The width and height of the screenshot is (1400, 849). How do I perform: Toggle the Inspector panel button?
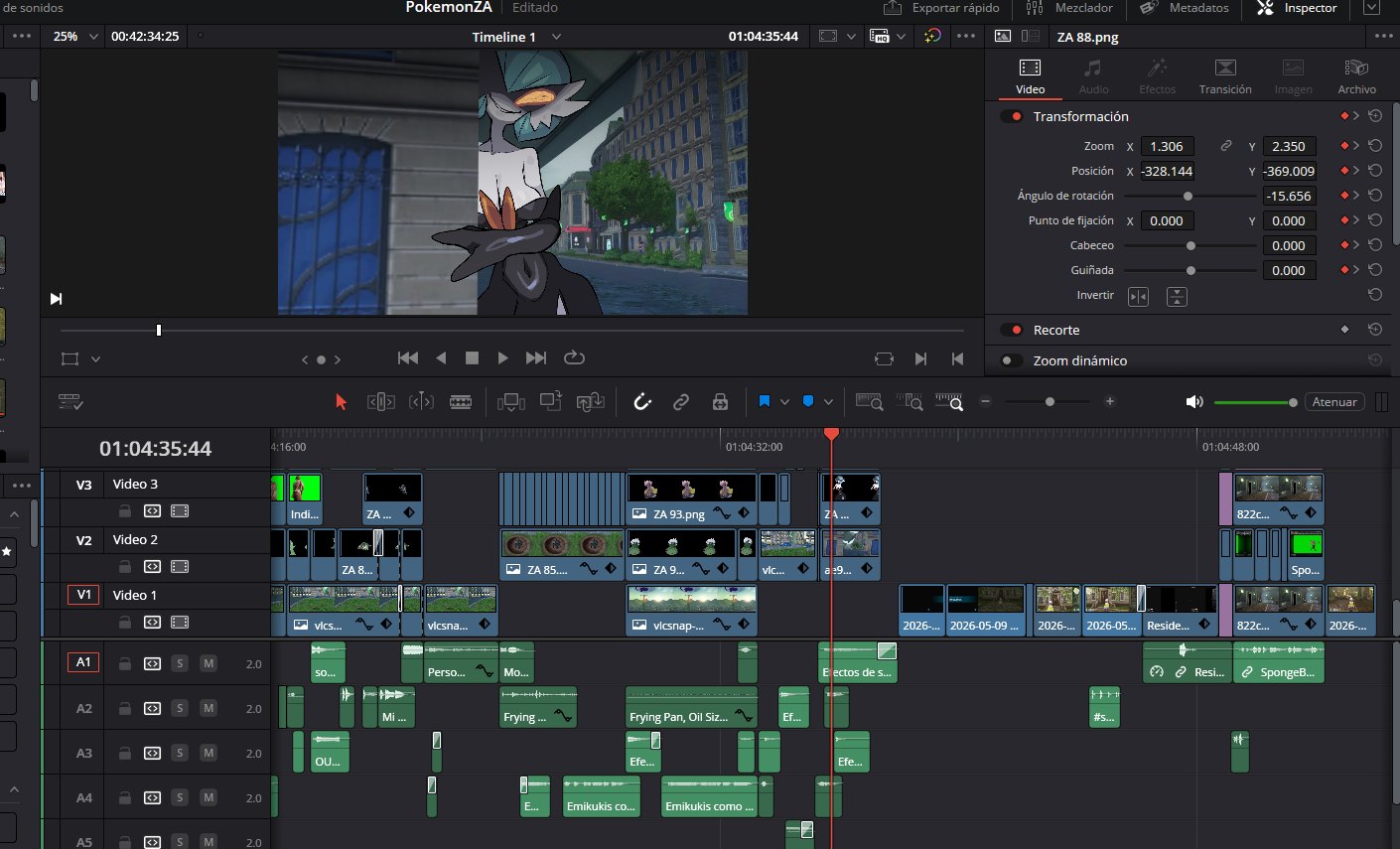coord(1297,8)
